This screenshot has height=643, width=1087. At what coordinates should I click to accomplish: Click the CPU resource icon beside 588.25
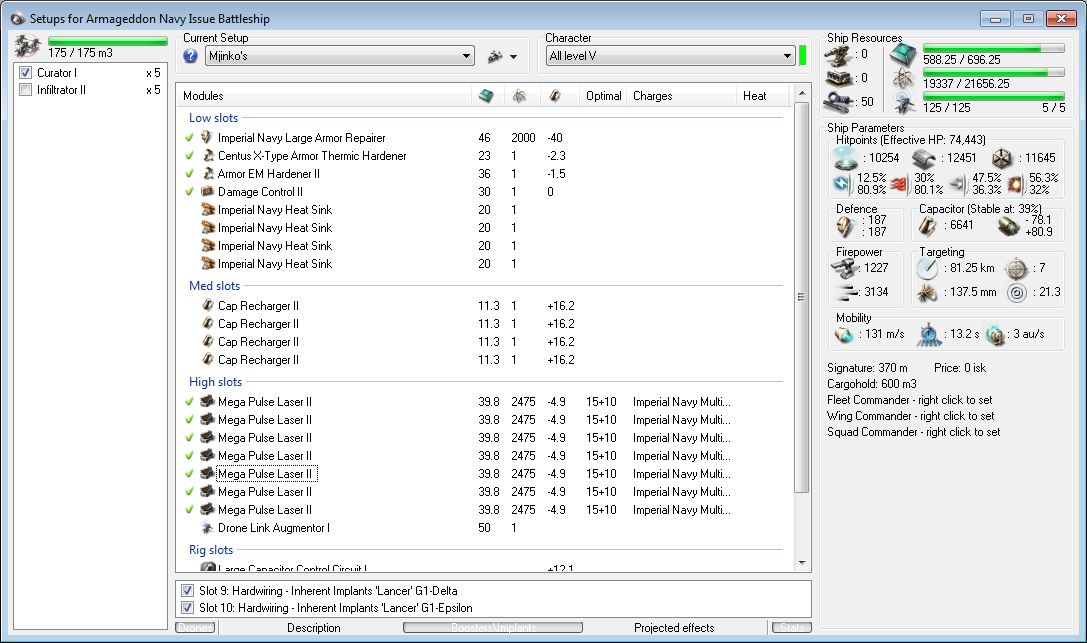click(x=903, y=54)
